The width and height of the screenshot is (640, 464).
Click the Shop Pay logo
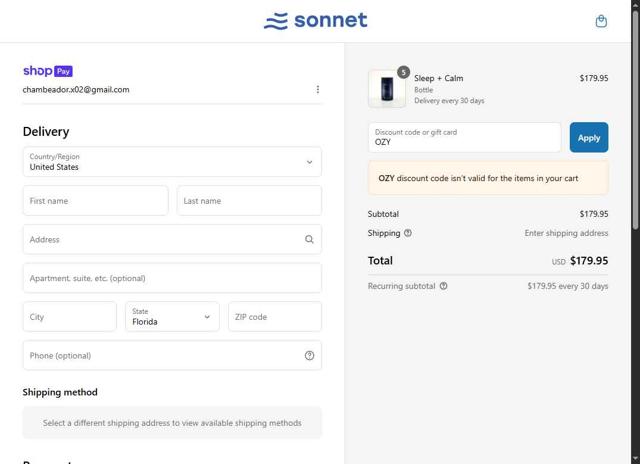(48, 71)
